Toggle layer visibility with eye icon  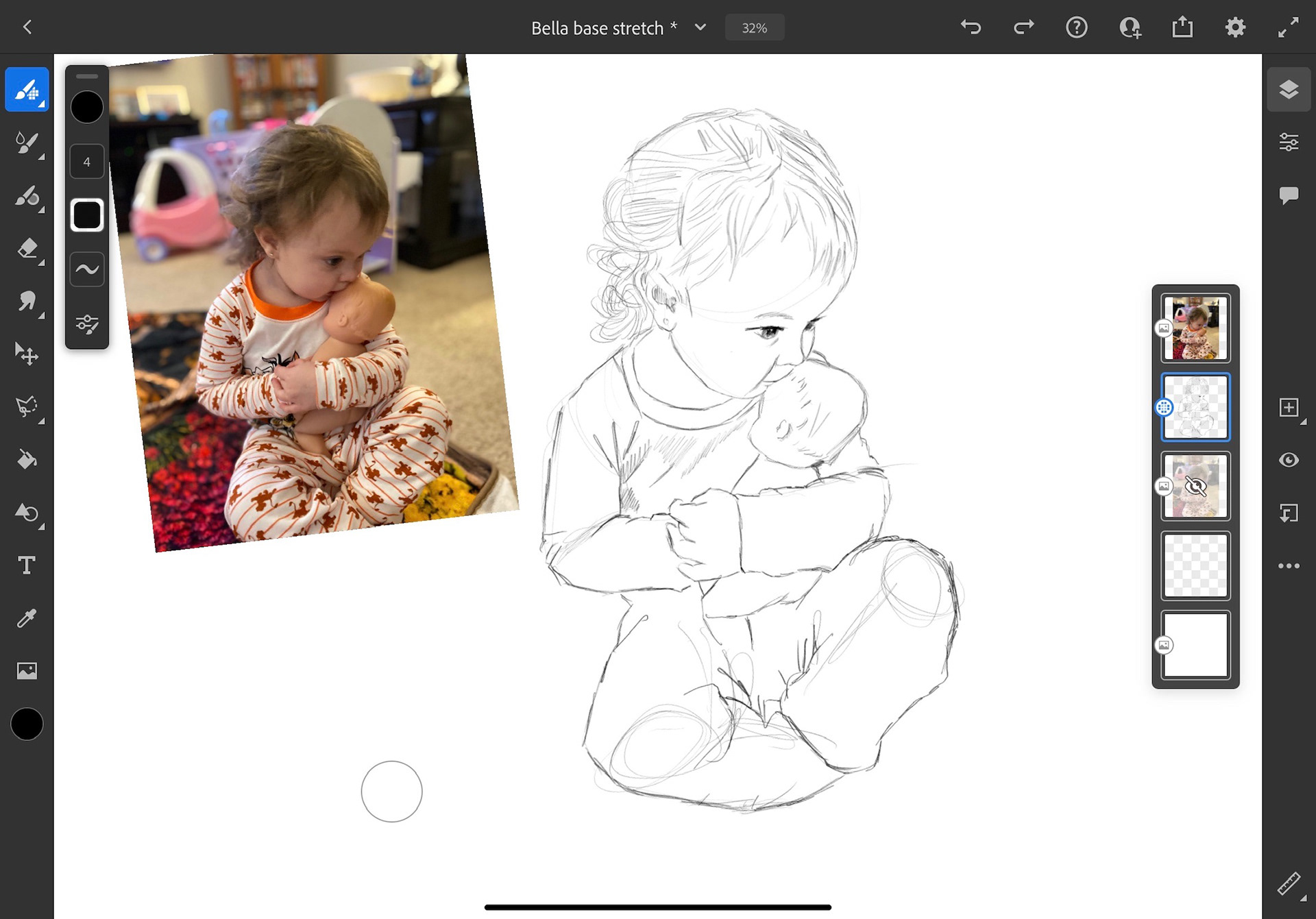[x=1289, y=460]
